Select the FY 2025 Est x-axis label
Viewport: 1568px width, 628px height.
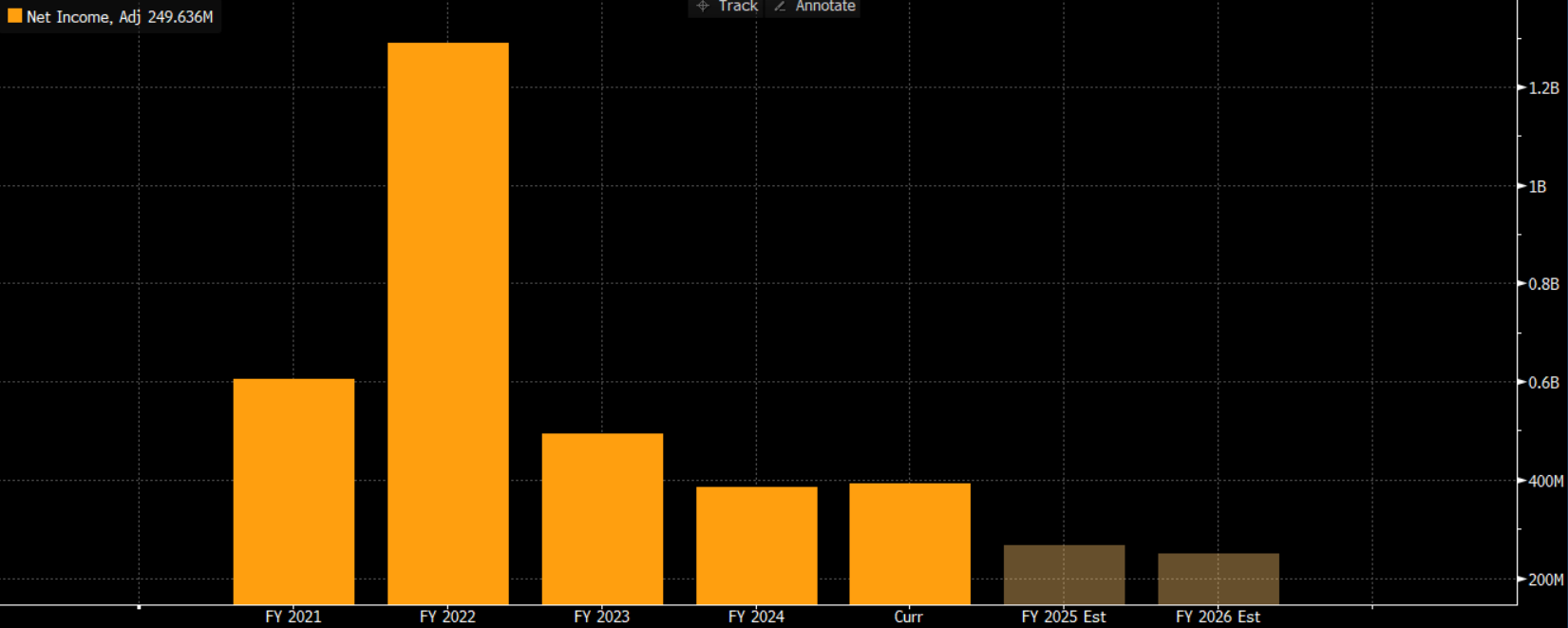(x=1064, y=617)
